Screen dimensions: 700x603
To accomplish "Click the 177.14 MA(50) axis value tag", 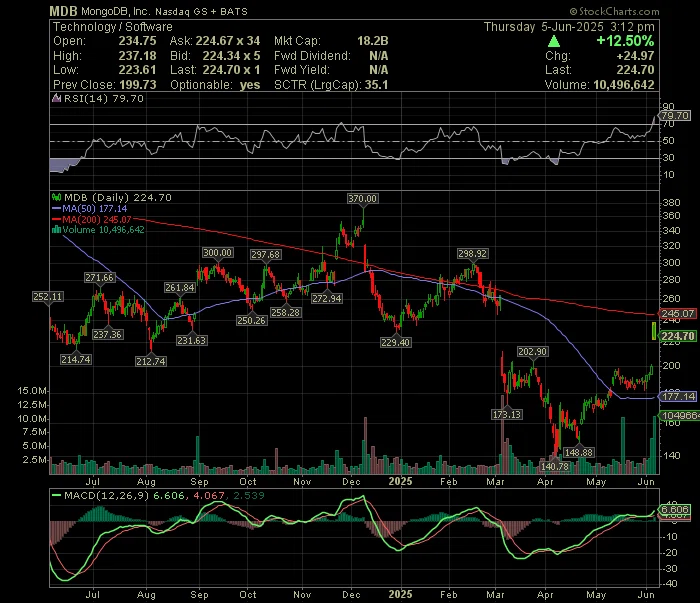I will point(678,396).
